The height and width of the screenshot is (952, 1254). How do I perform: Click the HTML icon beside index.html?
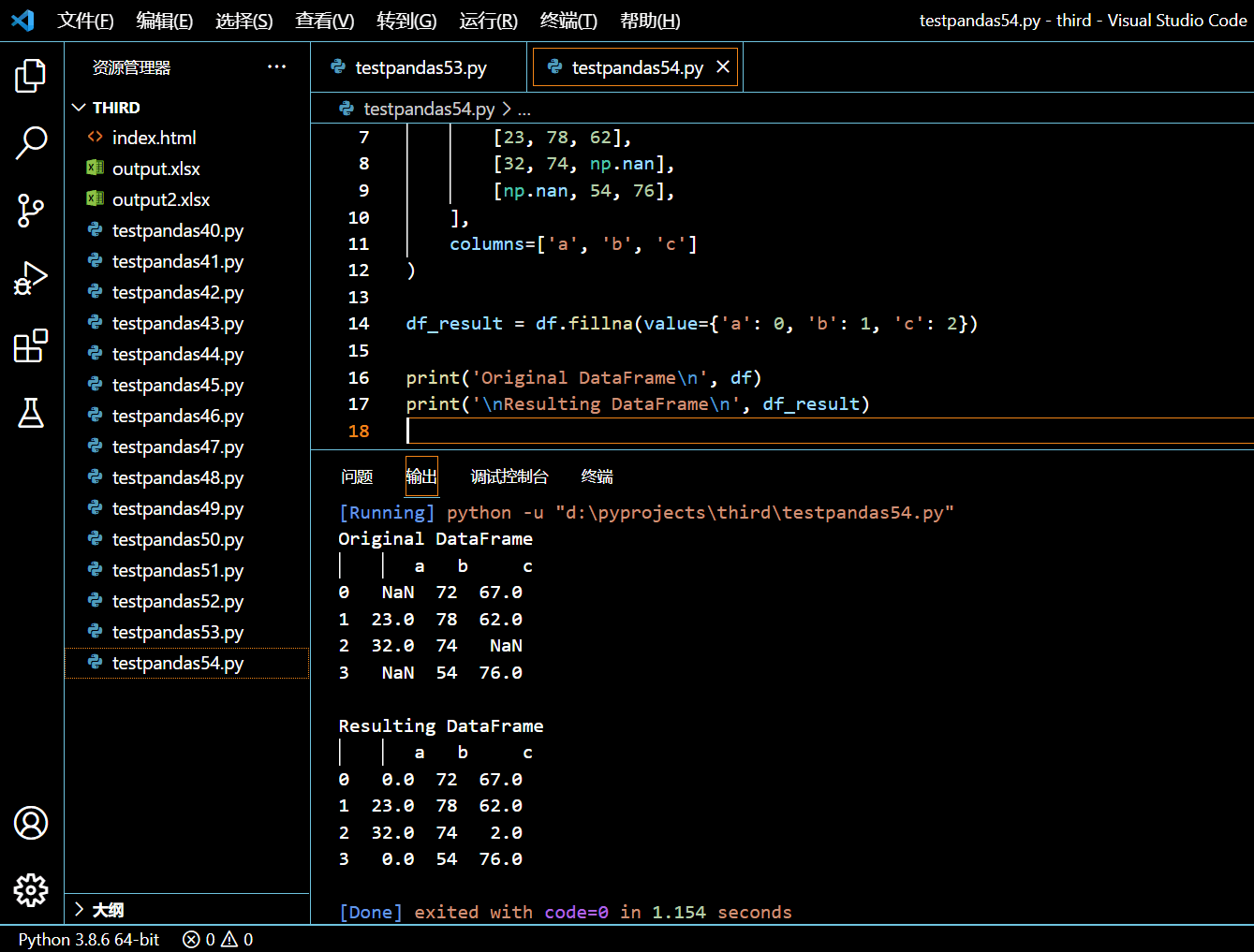point(95,138)
